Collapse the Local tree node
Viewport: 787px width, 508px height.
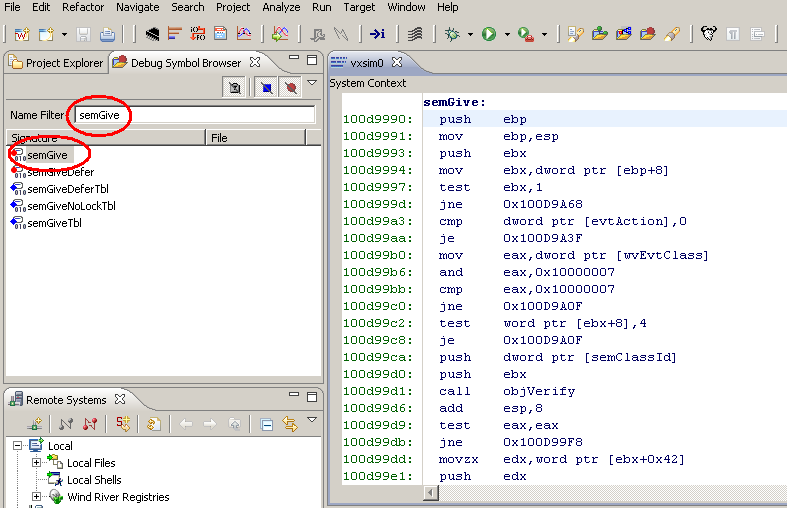pos(17,446)
